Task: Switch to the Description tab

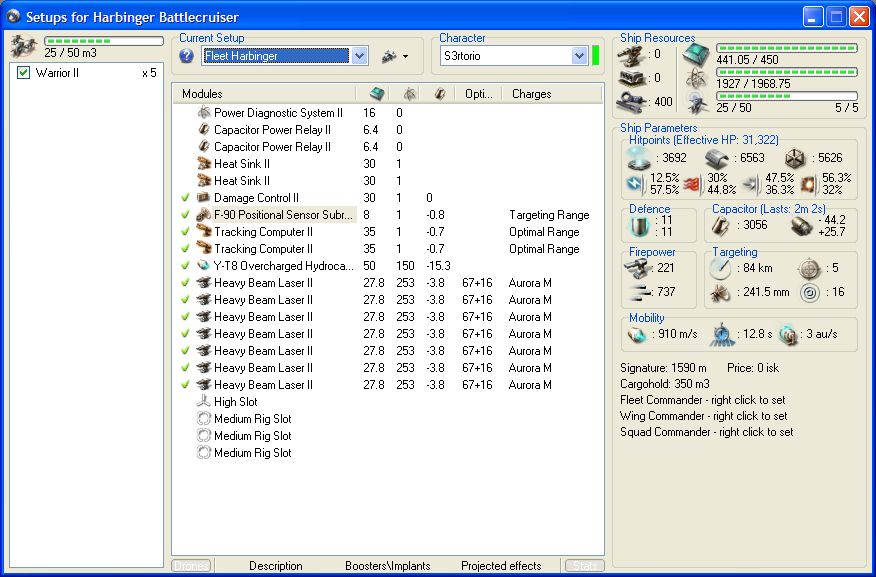Action: coord(275,566)
